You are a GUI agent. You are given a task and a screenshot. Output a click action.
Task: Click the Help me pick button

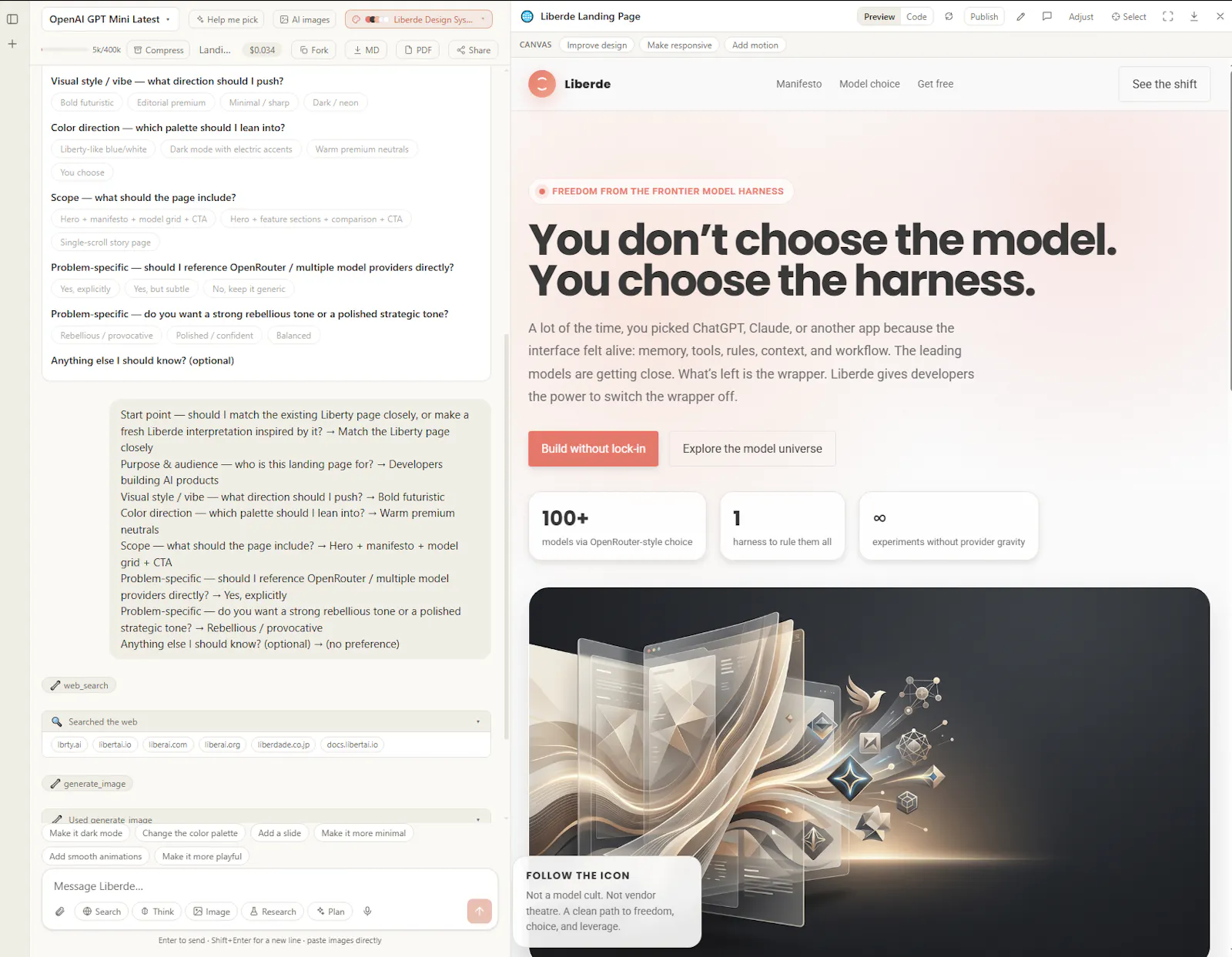click(226, 19)
